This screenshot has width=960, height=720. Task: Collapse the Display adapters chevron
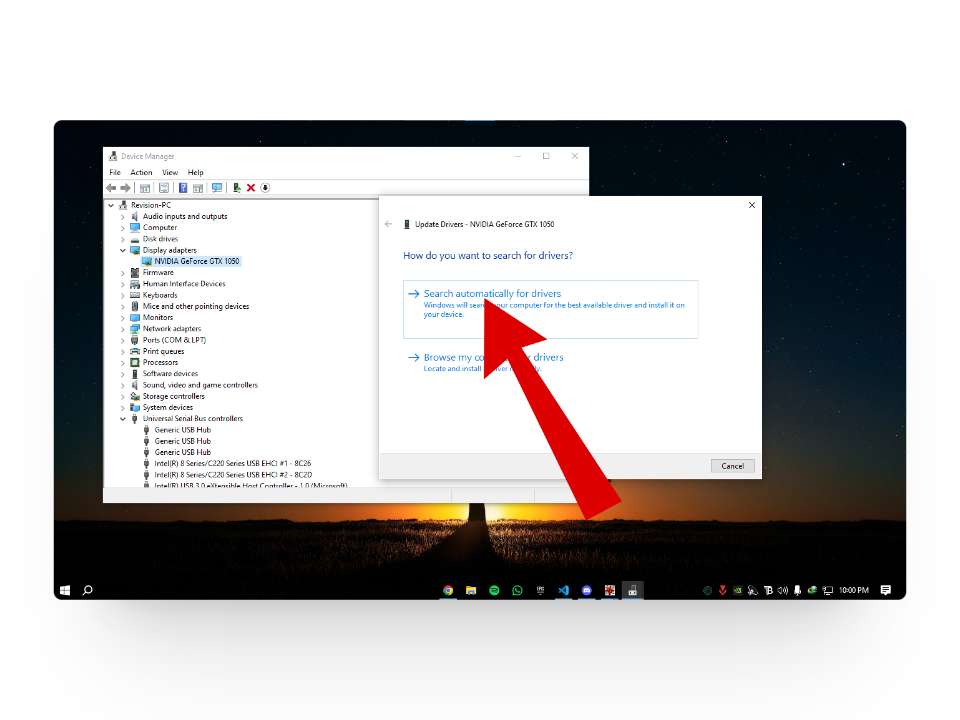click(x=122, y=250)
